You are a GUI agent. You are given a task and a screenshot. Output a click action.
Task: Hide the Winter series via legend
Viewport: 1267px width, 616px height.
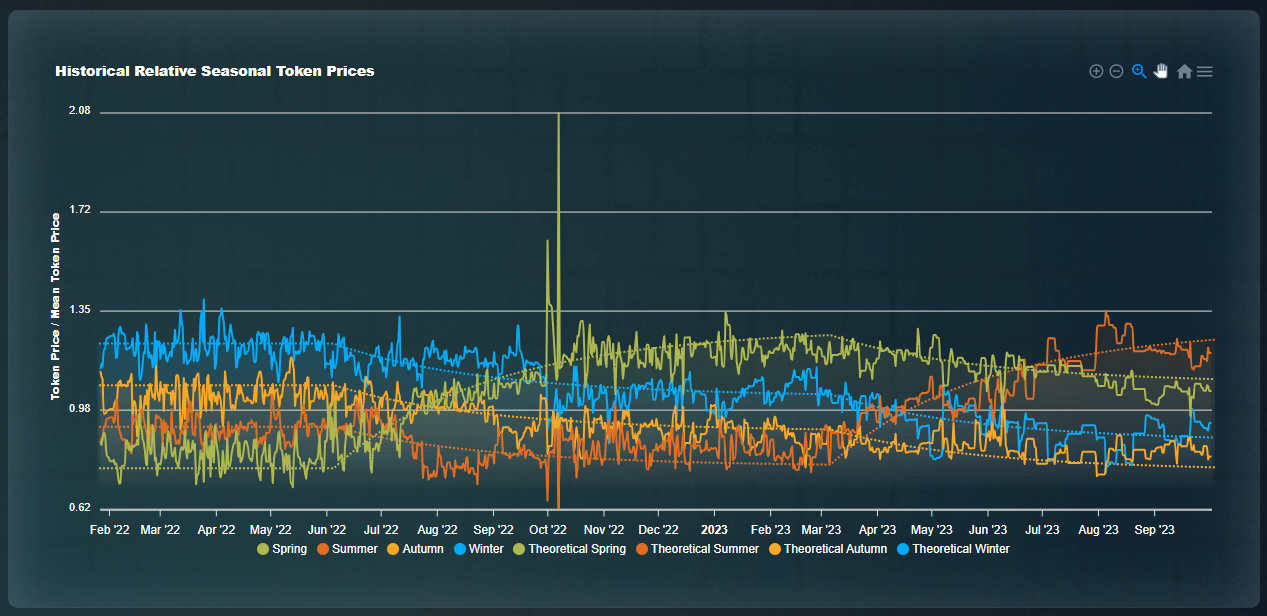[486, 549]
